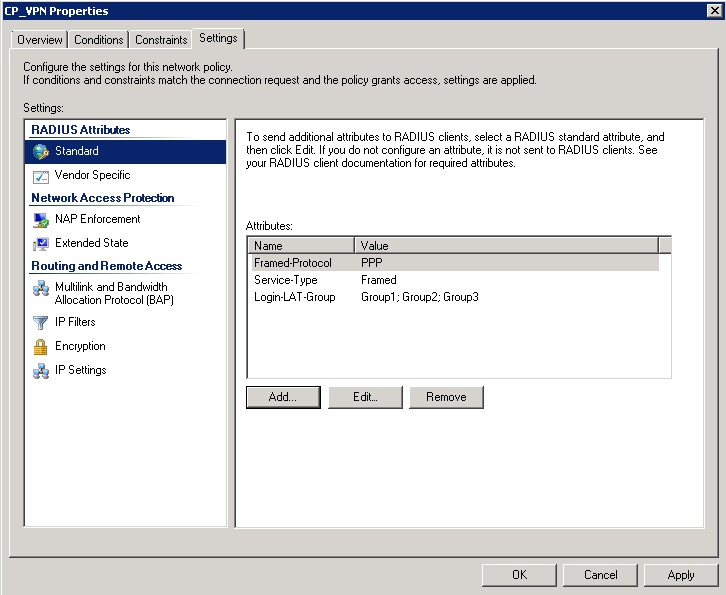This screenshot has height=595, width=726.
Task: Select the Framed-Protocol attribute row
Action: pos(456,263)
